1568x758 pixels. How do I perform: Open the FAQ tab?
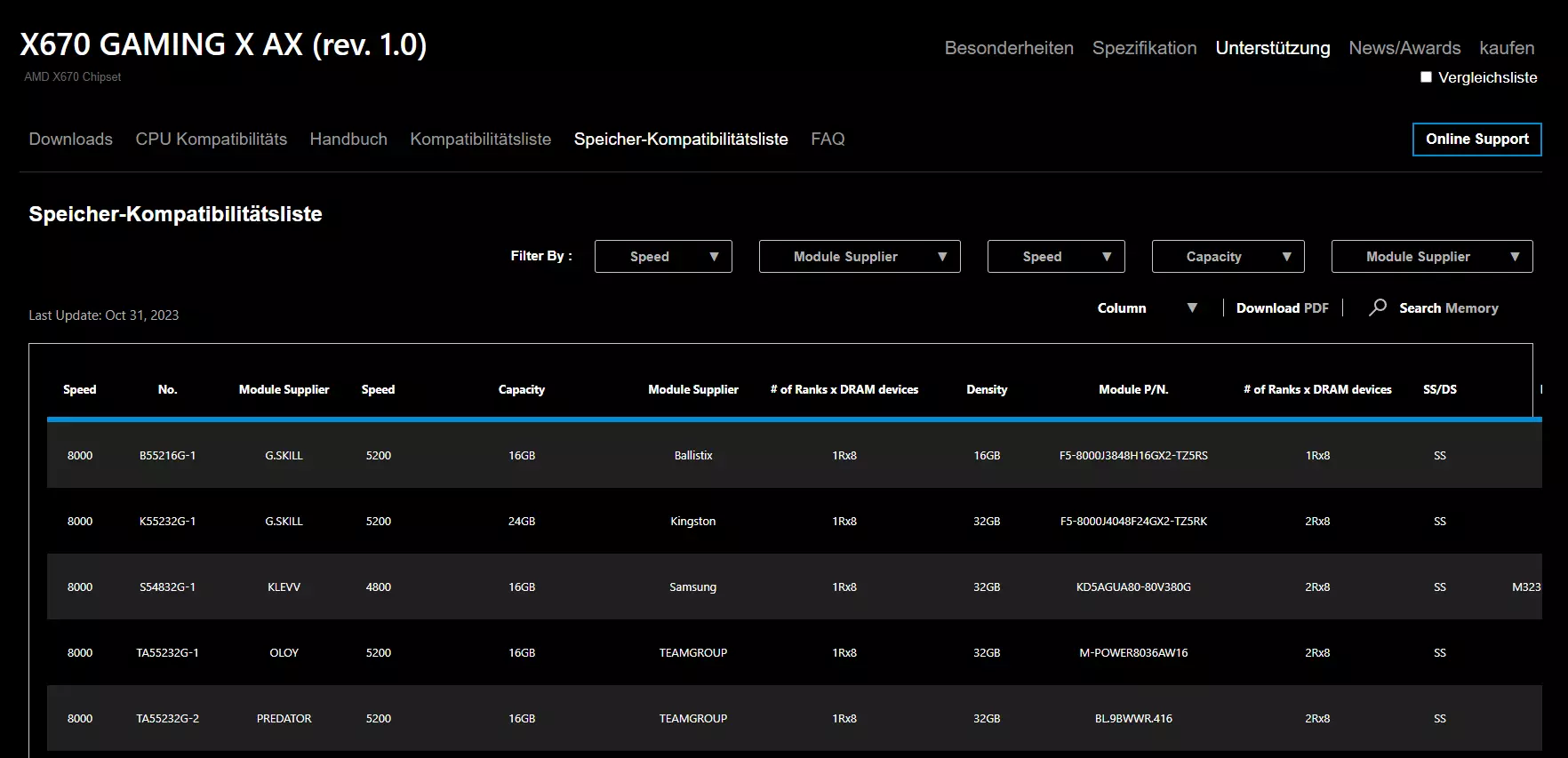coord(828,140)
